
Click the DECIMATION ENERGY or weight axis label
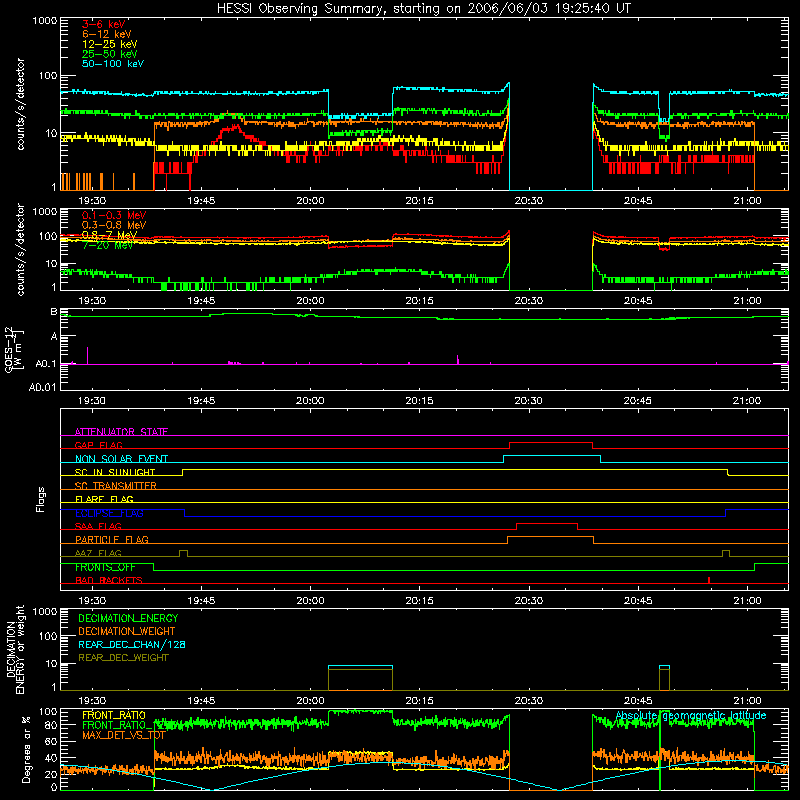click(x=15, y=650)
